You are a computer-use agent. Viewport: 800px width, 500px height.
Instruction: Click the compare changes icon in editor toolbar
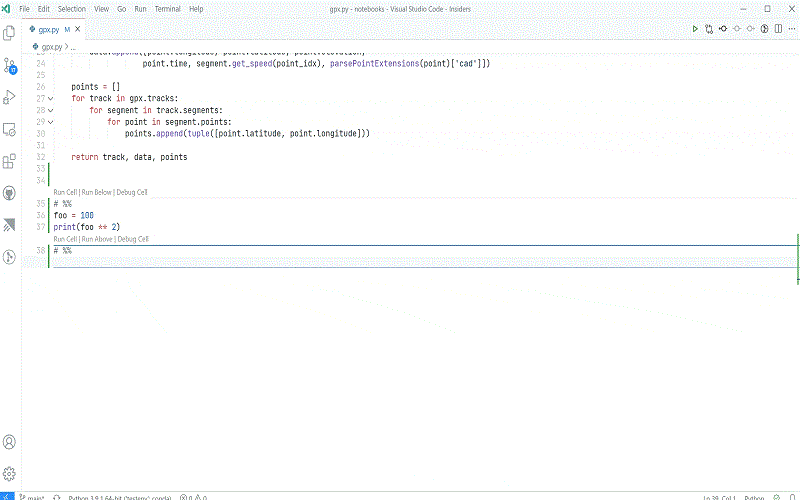(x=709, y=29)
